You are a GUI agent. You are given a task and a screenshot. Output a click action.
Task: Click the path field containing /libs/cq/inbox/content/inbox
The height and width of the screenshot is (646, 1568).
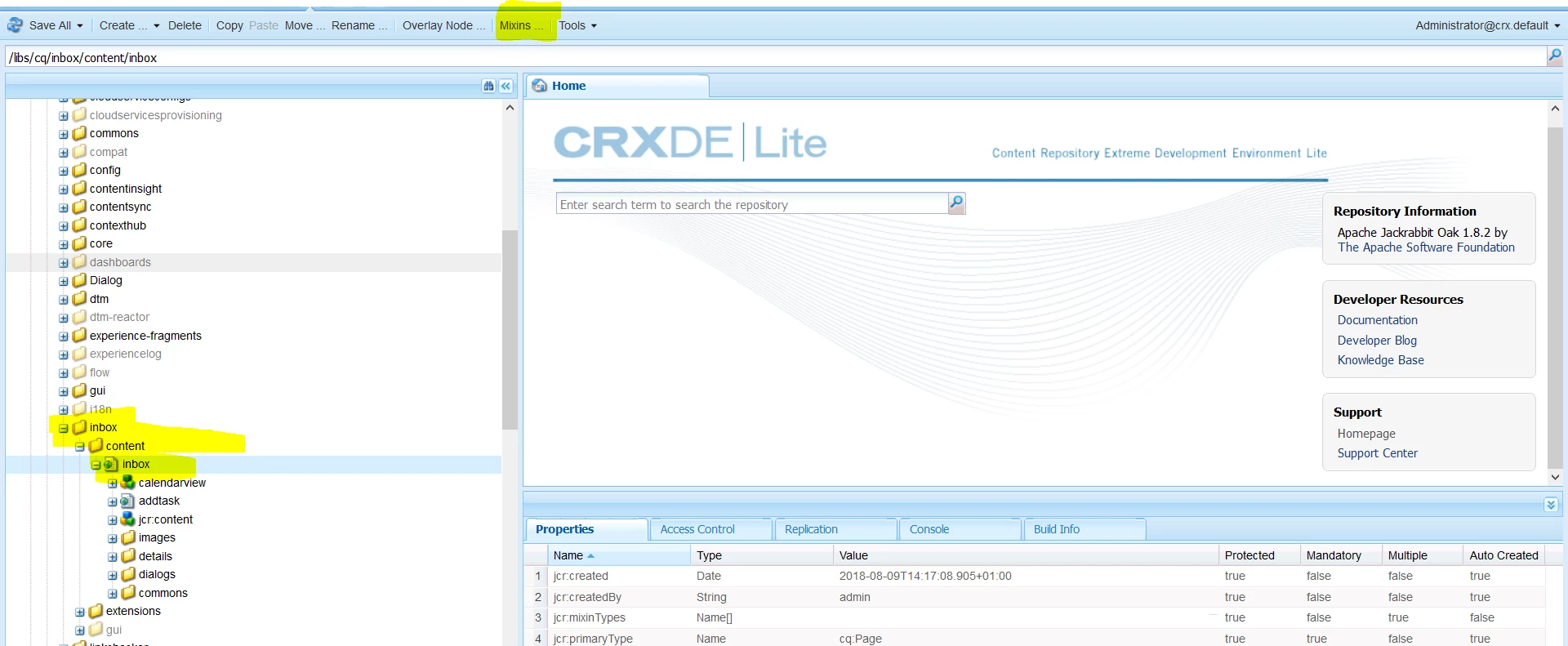[x=776, y=57]
